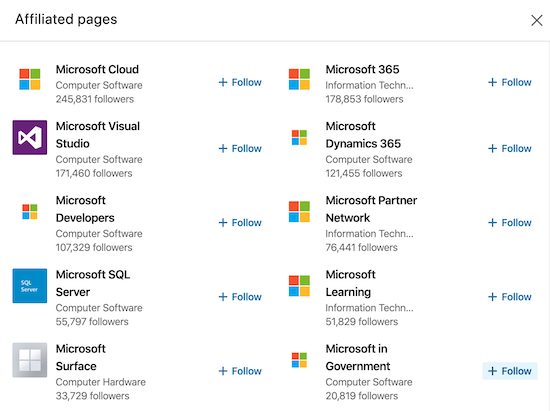
Task: Follow the Microsoft Cloud page
Action: pos(240,82)
